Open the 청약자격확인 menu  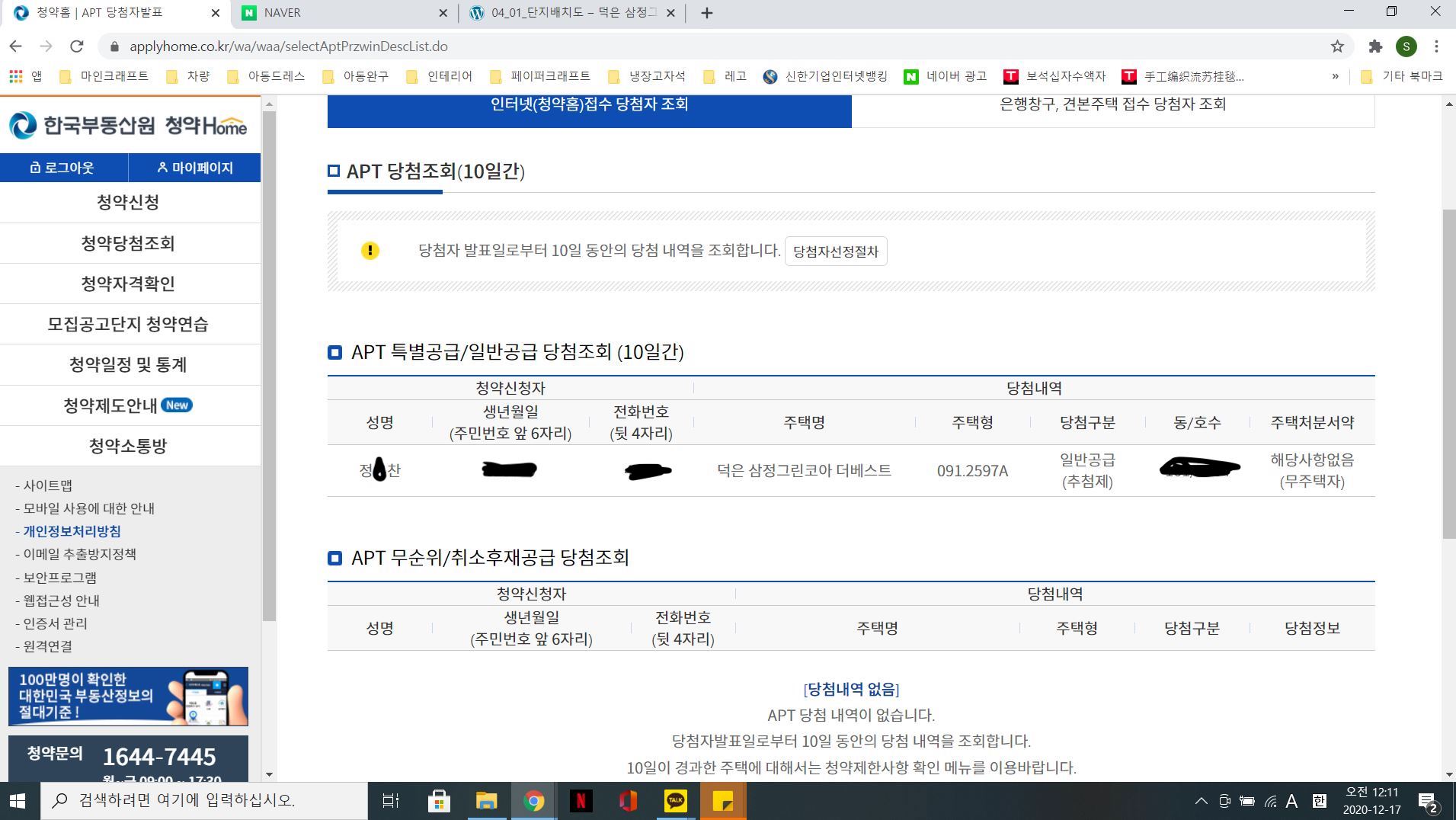click(x=128, y=283)
